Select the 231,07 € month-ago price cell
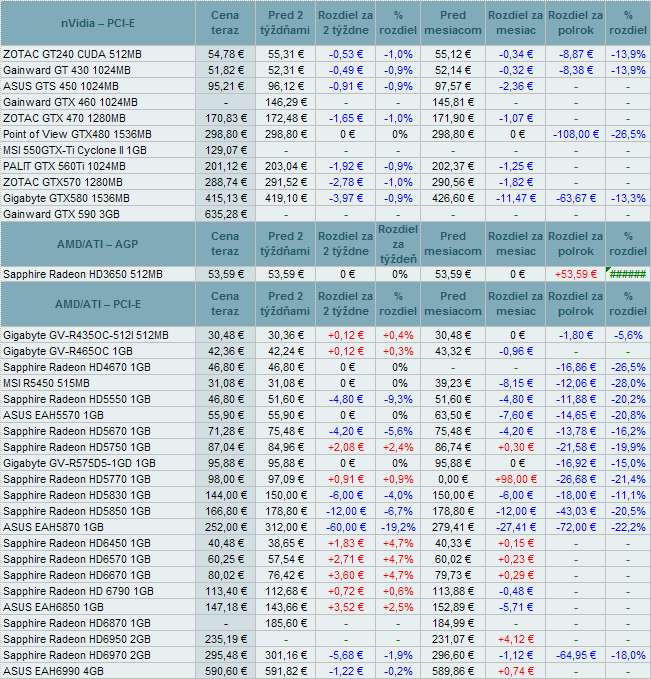 453,640
